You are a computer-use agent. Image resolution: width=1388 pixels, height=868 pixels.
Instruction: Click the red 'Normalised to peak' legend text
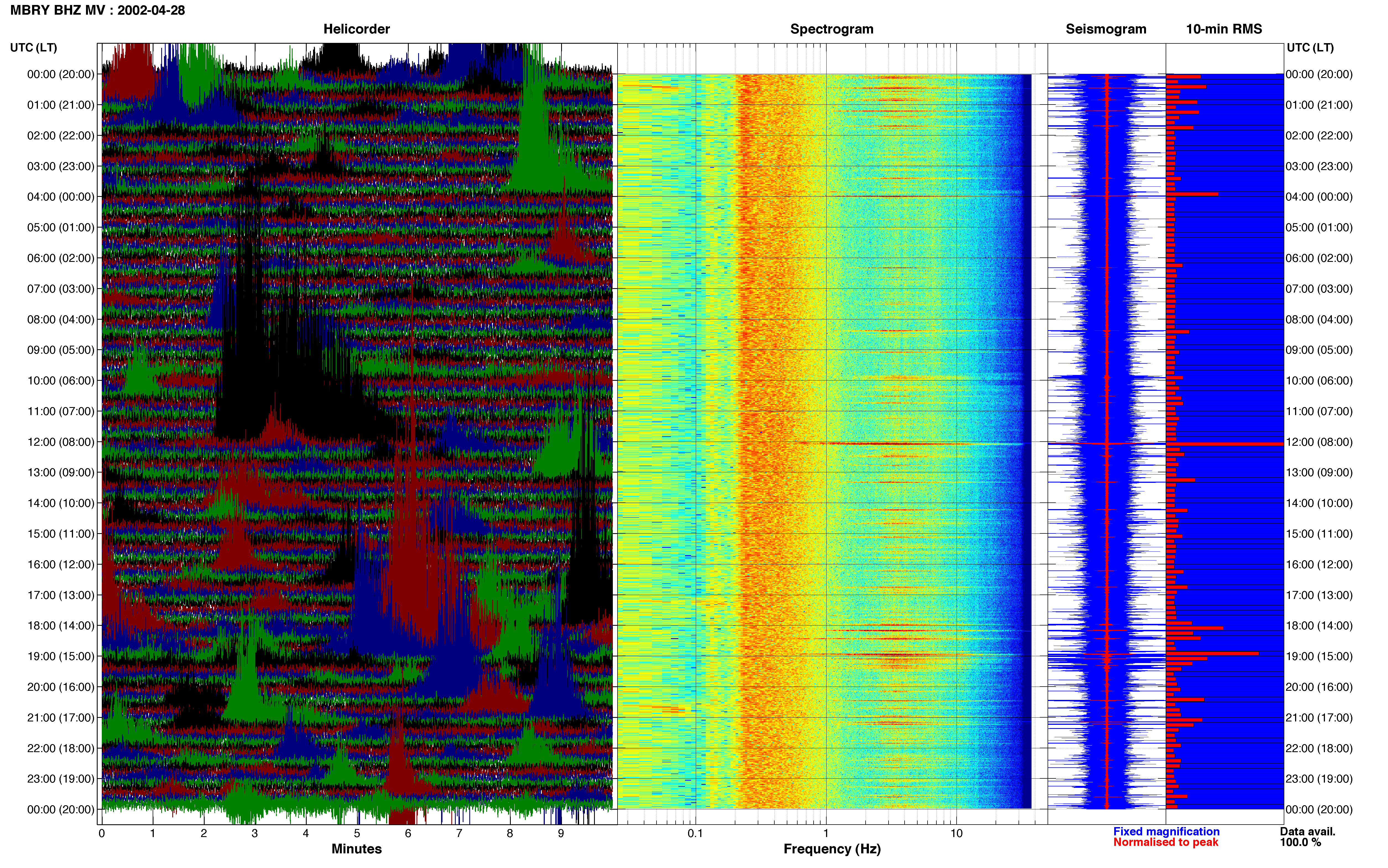coord(1165,842)
